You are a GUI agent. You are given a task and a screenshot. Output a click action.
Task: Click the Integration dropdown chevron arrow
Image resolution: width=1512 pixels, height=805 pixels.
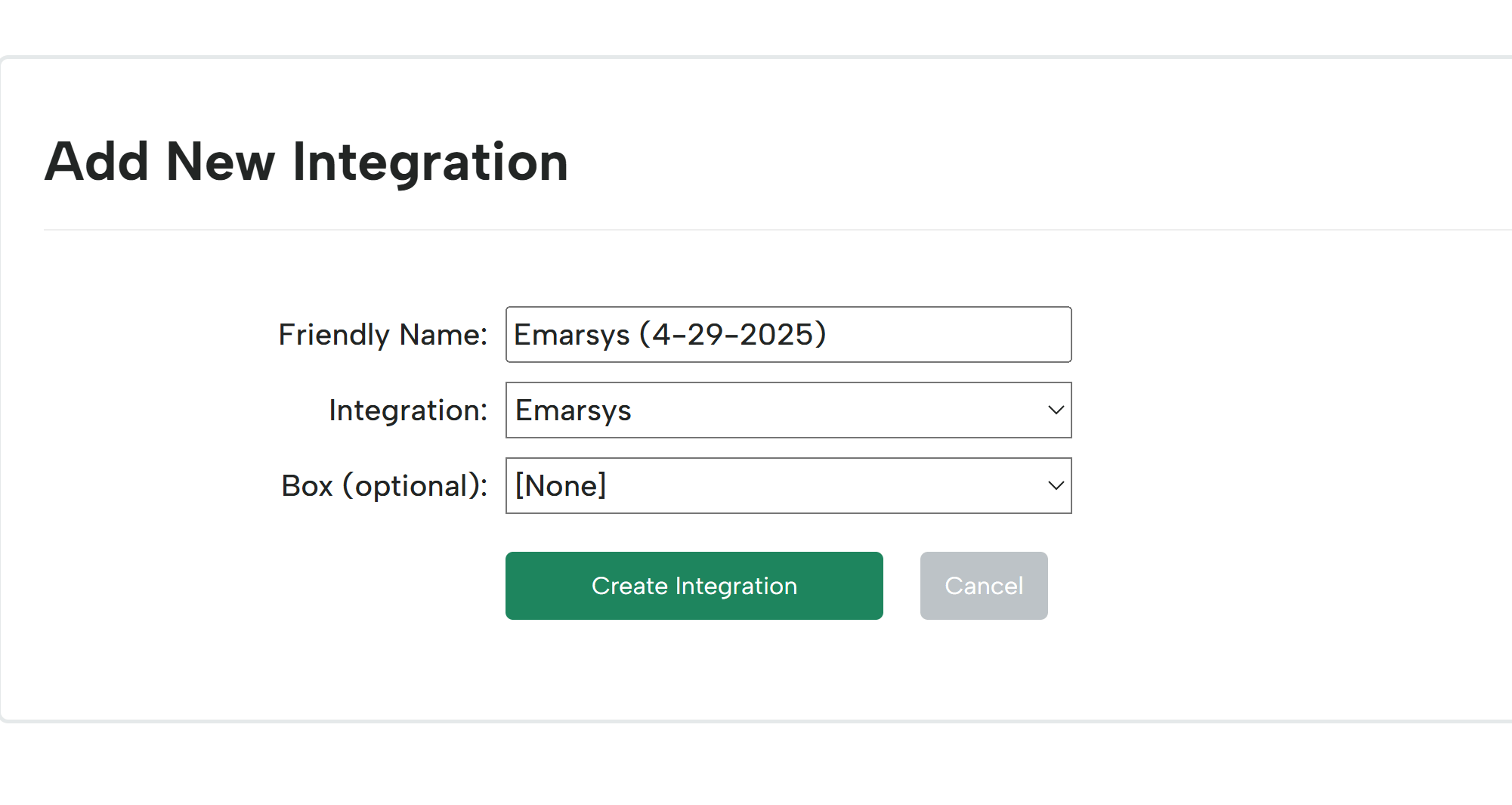click(1056, 410)
